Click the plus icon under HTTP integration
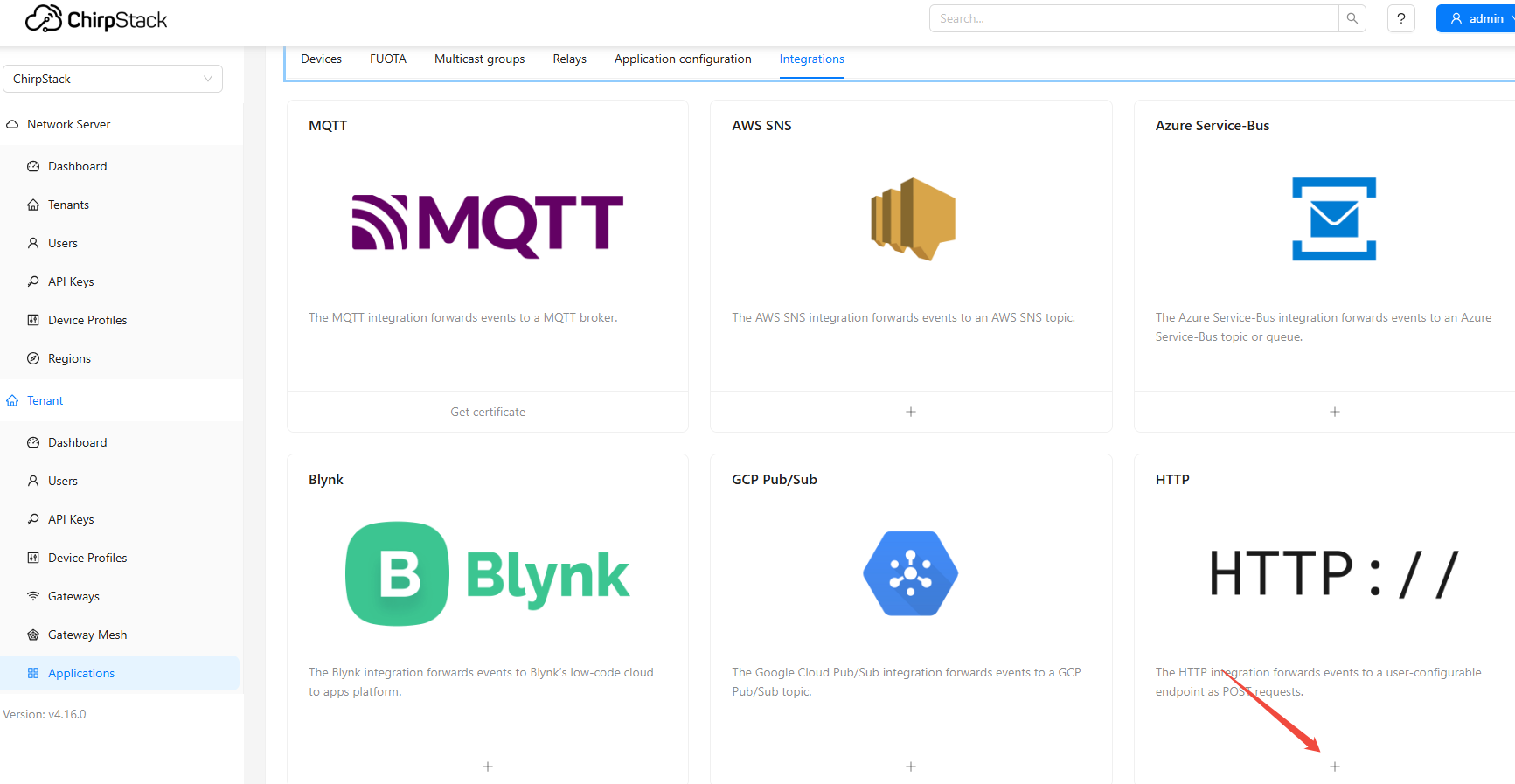This screenshot has height=784, width=1515. pos(1334,767)
